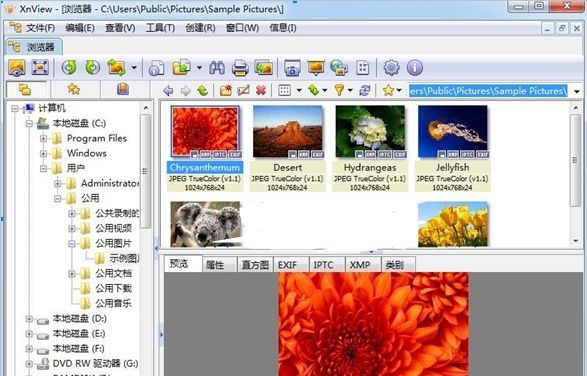Click the file properties document icon
Viewport: 587px width, 376px height.
[x=156, y=68]
